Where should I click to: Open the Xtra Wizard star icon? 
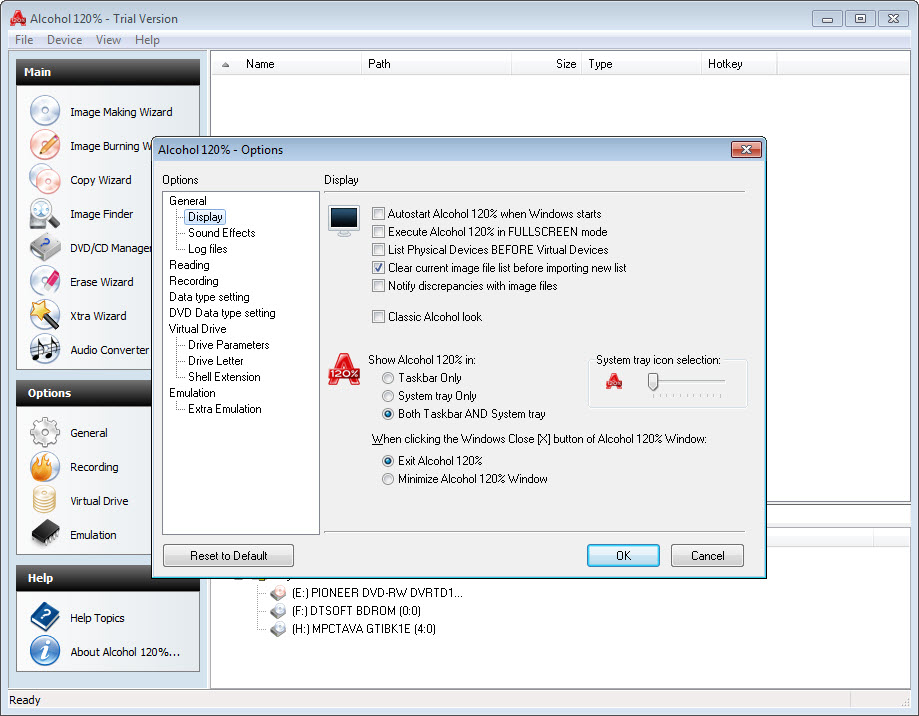[45, 315]
